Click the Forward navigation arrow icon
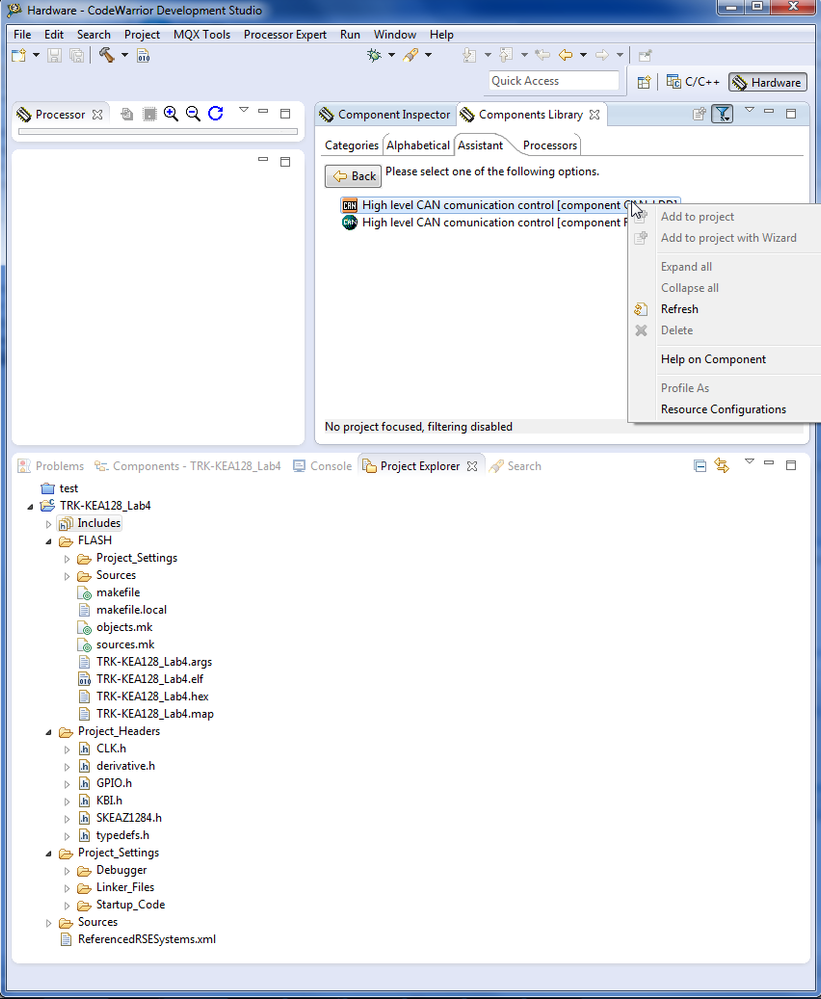The height and width of the screenshot is (999, 821). point(602,55)
